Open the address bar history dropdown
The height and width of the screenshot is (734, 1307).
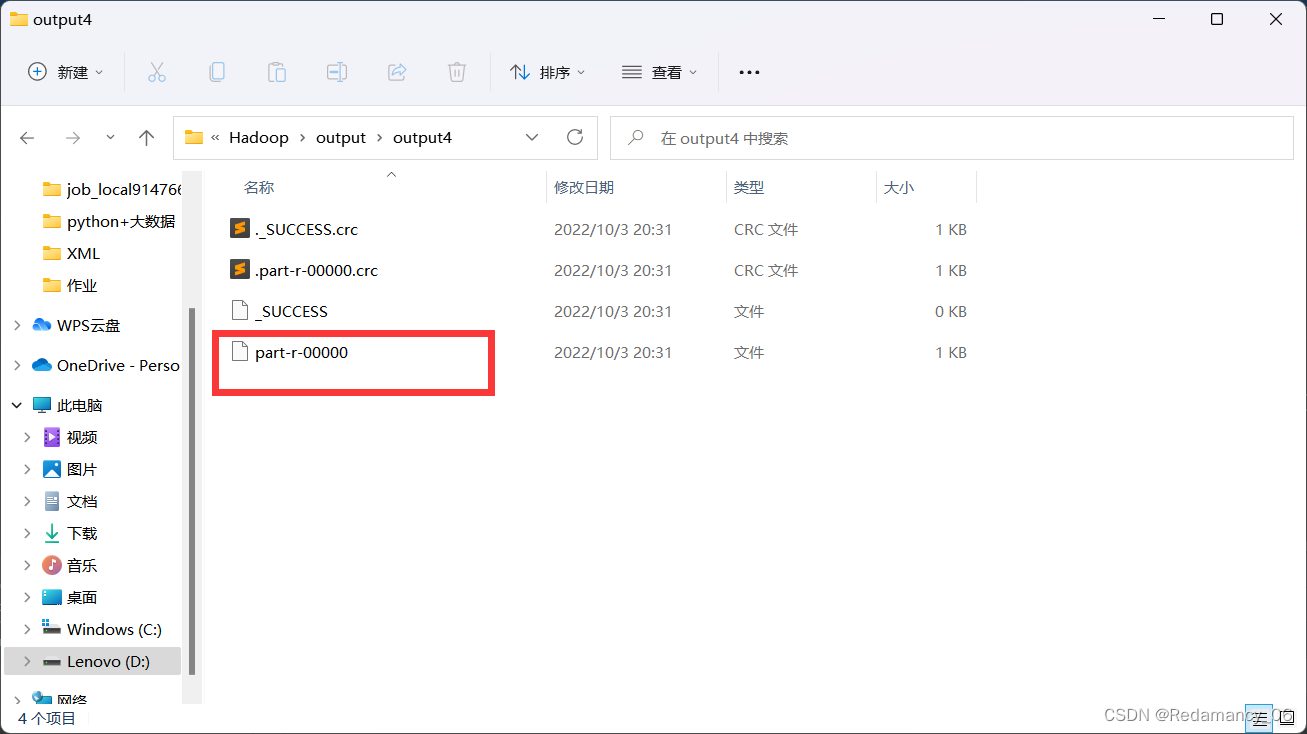coord(532,137)
